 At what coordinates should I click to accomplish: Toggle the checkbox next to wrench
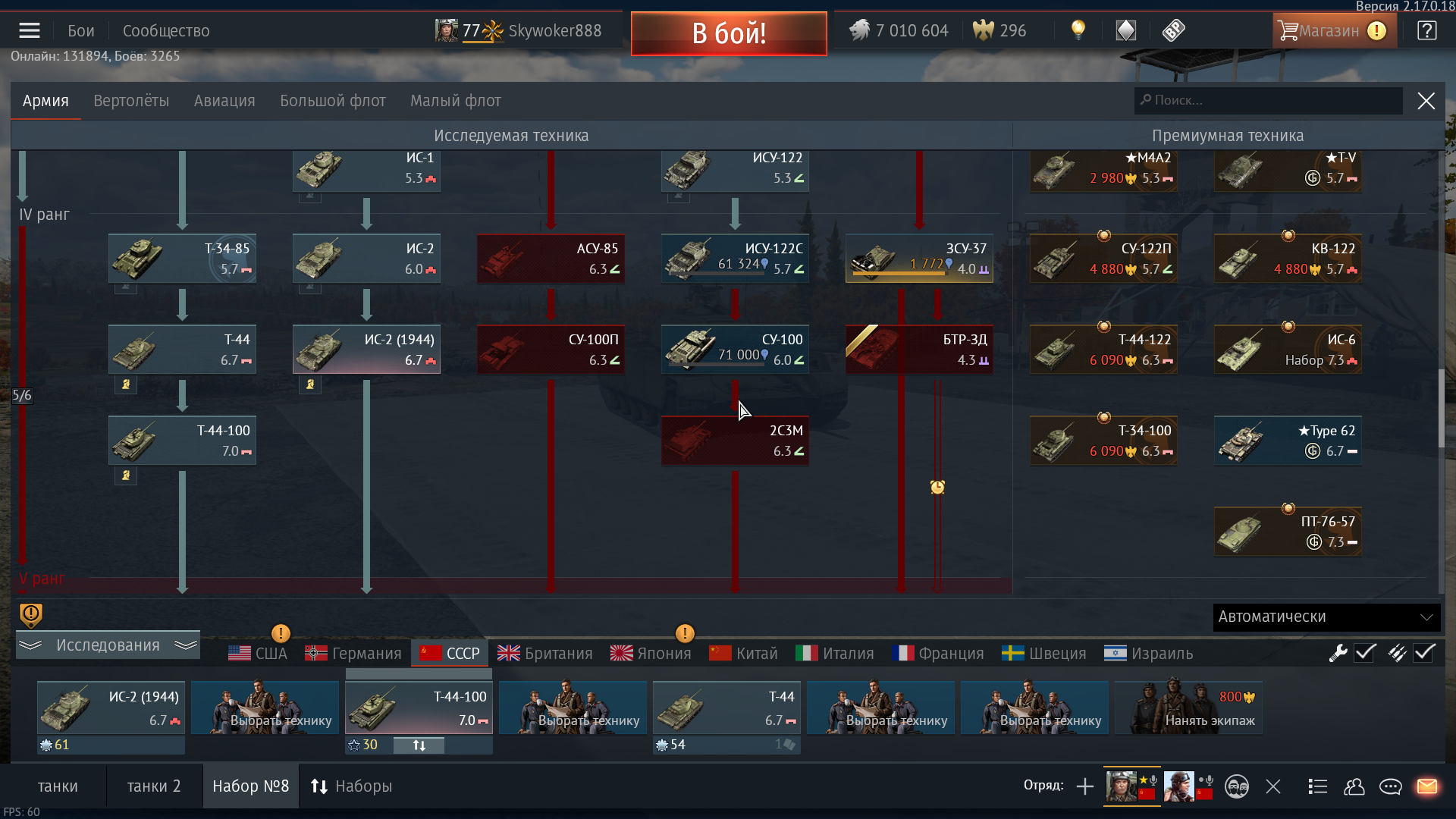[1366, 652]
